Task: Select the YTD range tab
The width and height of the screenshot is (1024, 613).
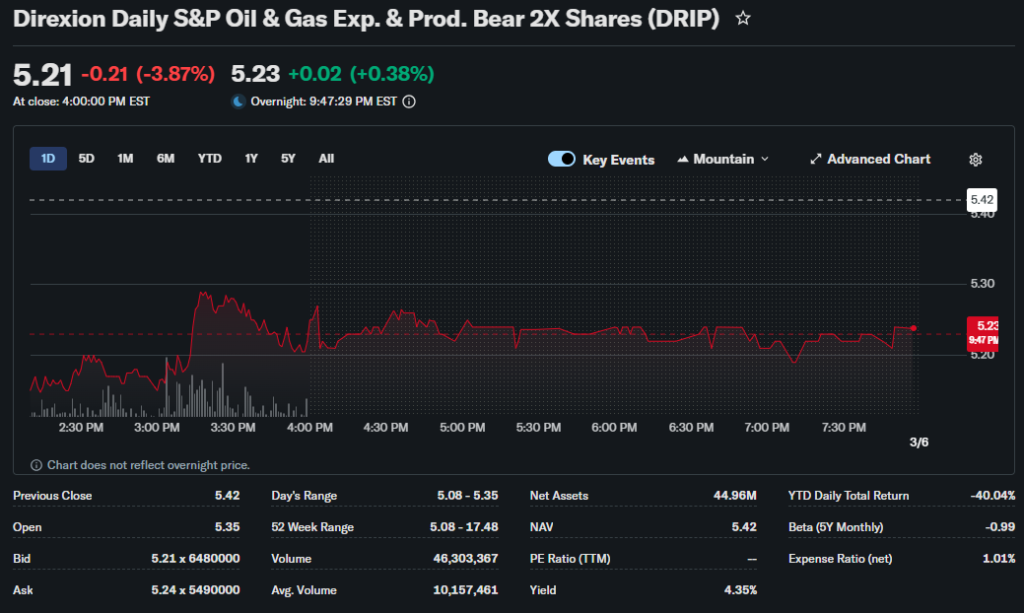Action: 210,158
